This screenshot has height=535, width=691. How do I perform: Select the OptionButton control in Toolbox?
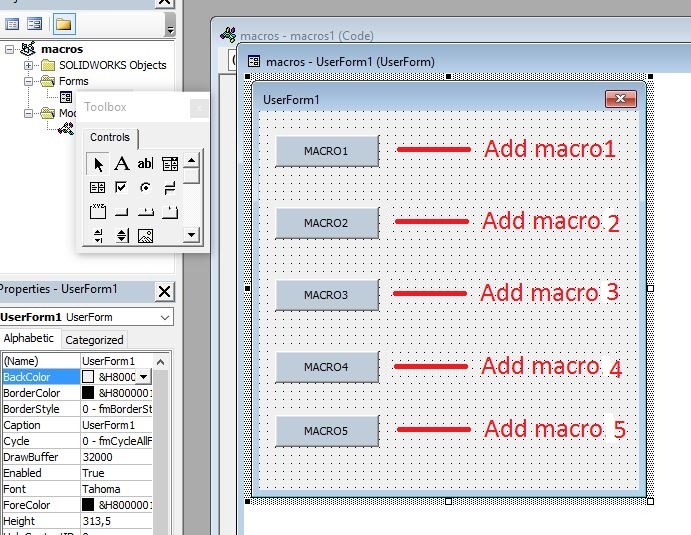tap(145, 188)
